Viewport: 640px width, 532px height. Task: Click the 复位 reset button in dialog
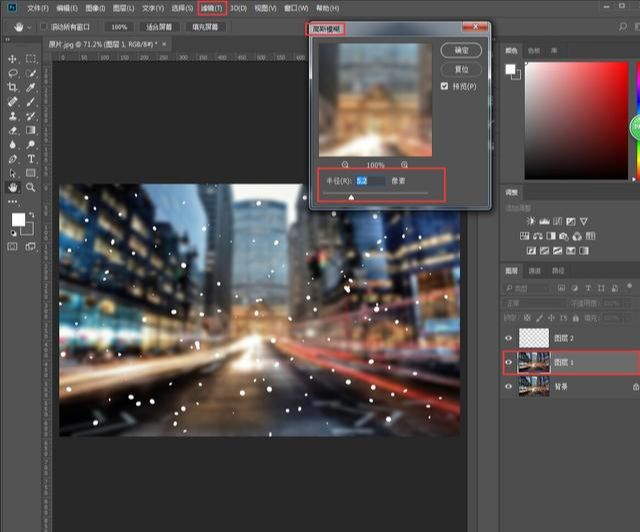461,69
